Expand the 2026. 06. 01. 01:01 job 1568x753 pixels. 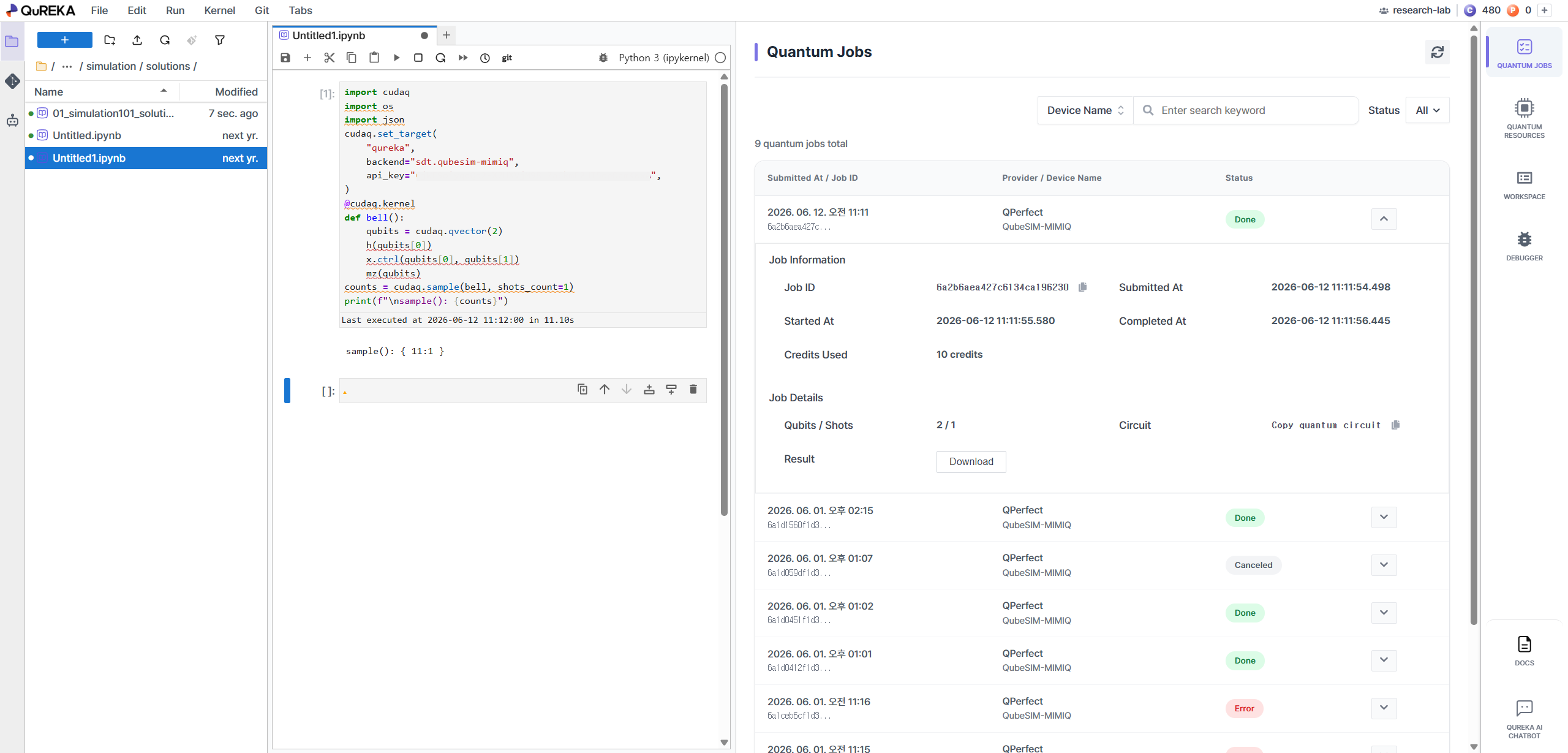click(1384, 660)
